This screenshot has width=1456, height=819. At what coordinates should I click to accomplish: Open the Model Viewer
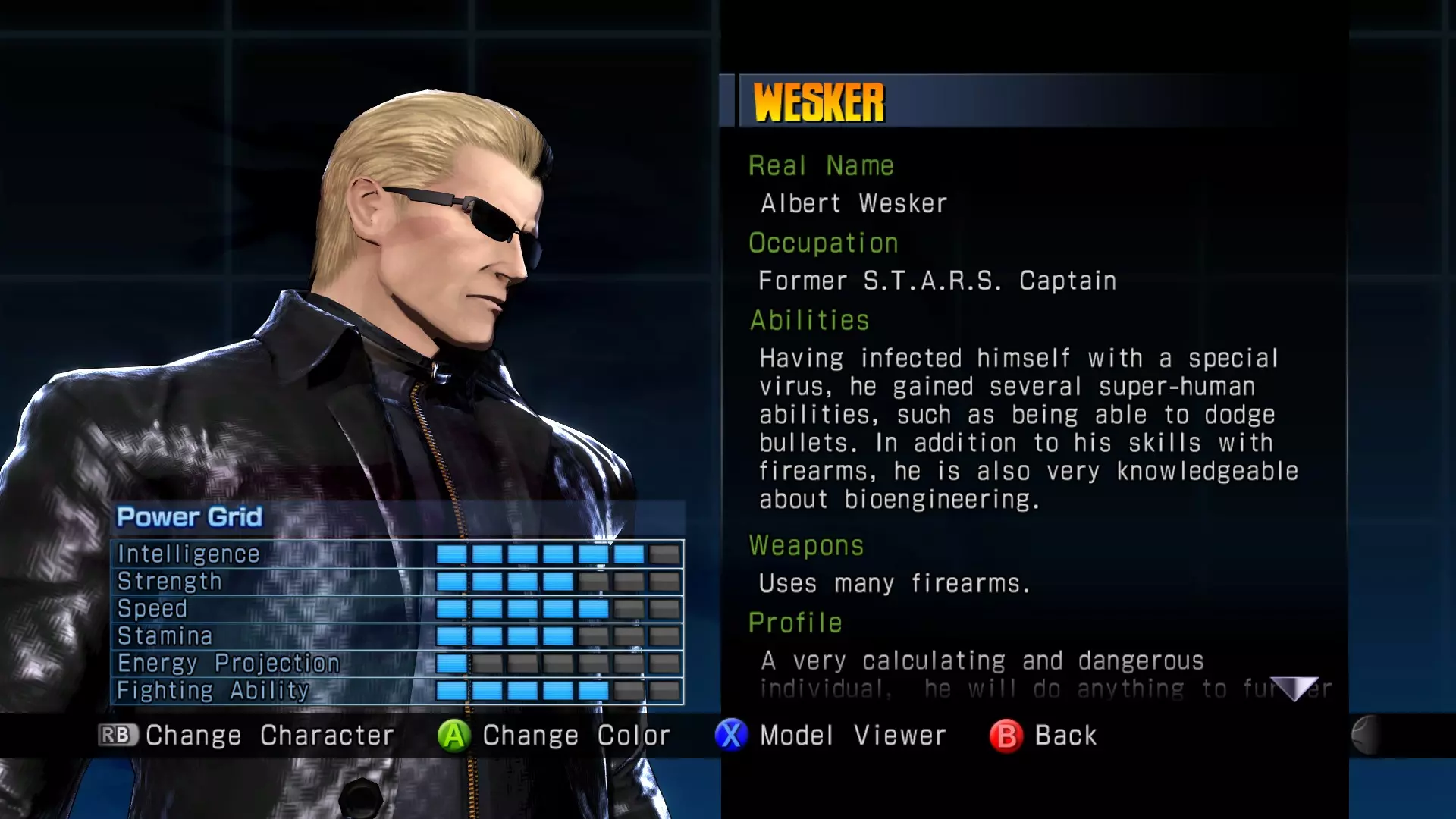852,736
